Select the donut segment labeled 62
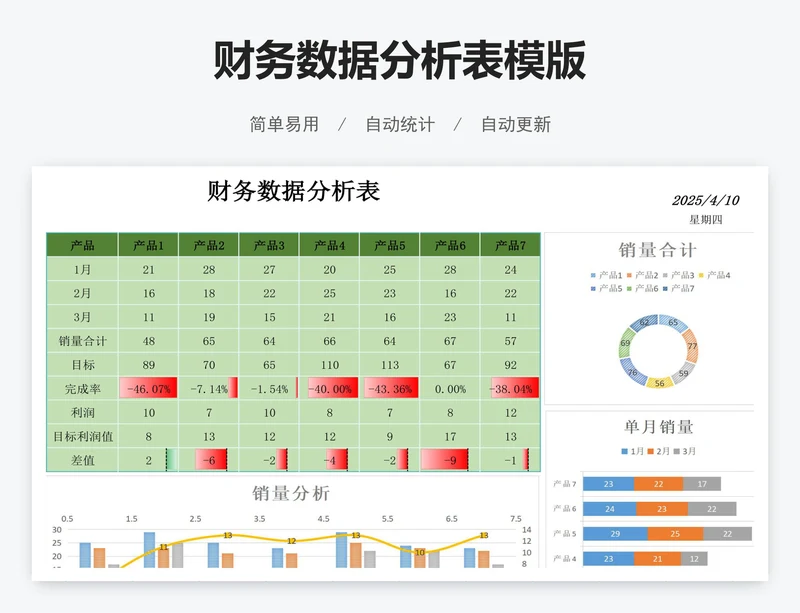This screenshot has height=613, width=800. (x=644, y=323)
